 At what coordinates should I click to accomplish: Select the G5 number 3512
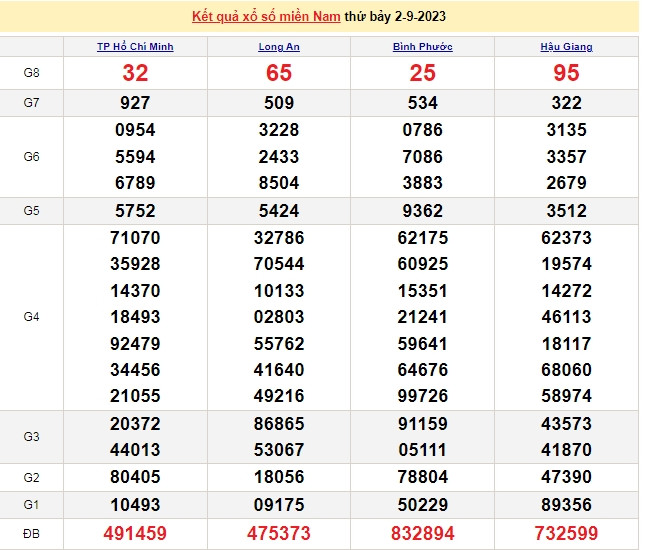(566, 211)
